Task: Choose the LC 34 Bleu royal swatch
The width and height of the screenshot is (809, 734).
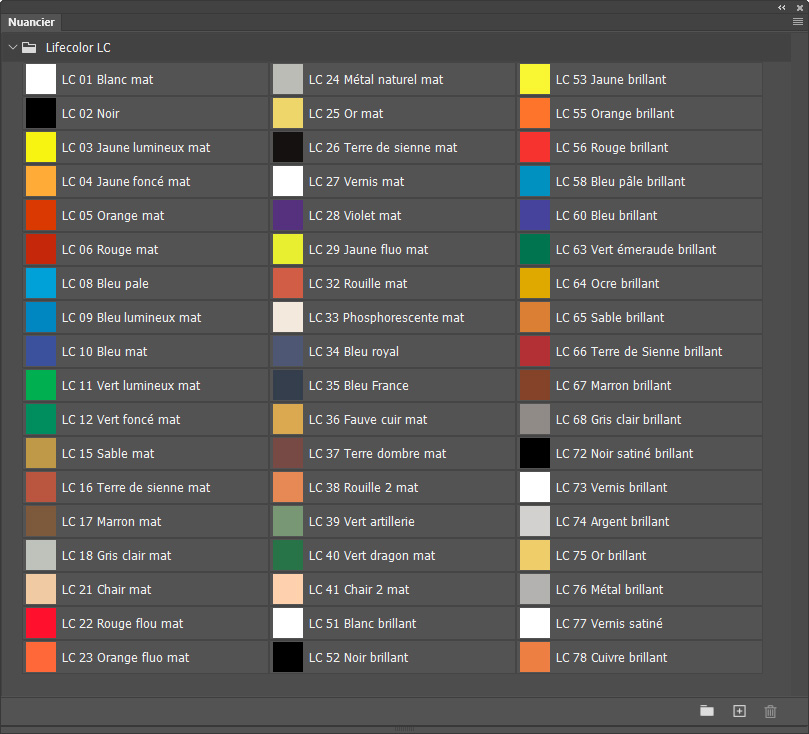Action: (x=288, y=352)
